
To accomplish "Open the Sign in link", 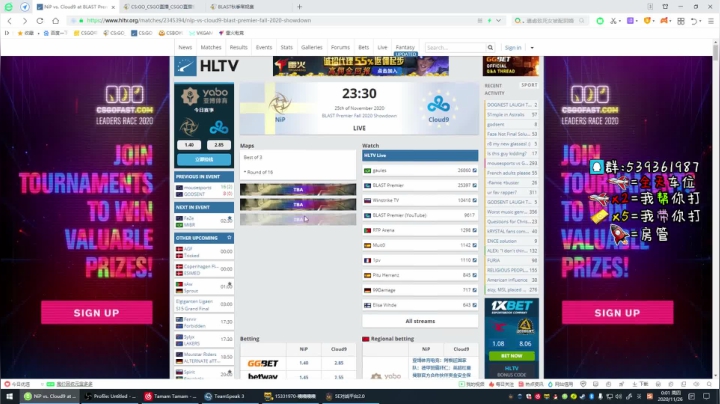I will (513, 48).
